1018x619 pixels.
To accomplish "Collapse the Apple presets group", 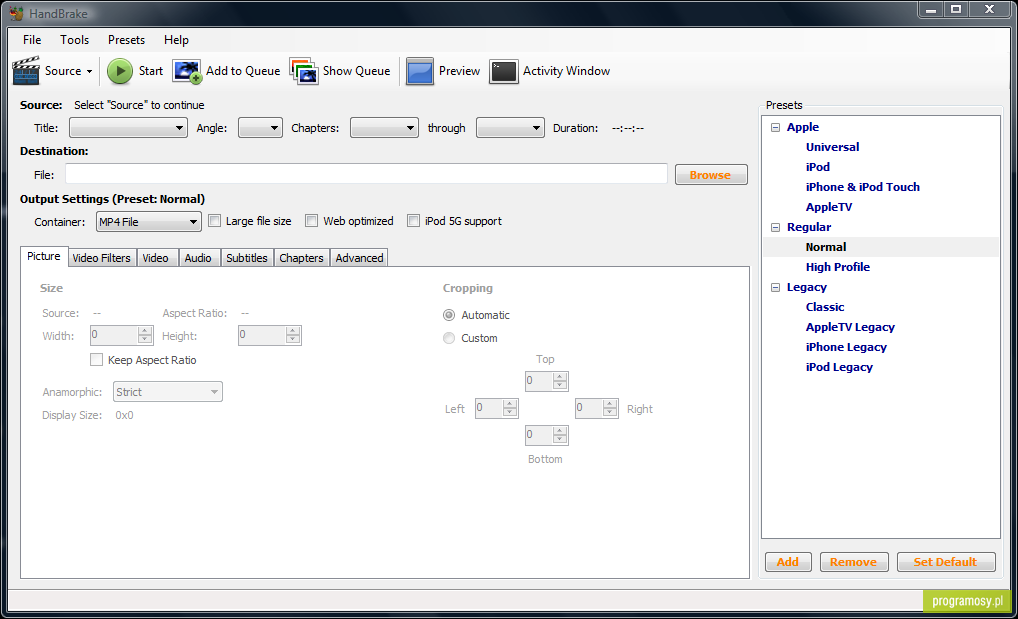I will coord(775,127).
